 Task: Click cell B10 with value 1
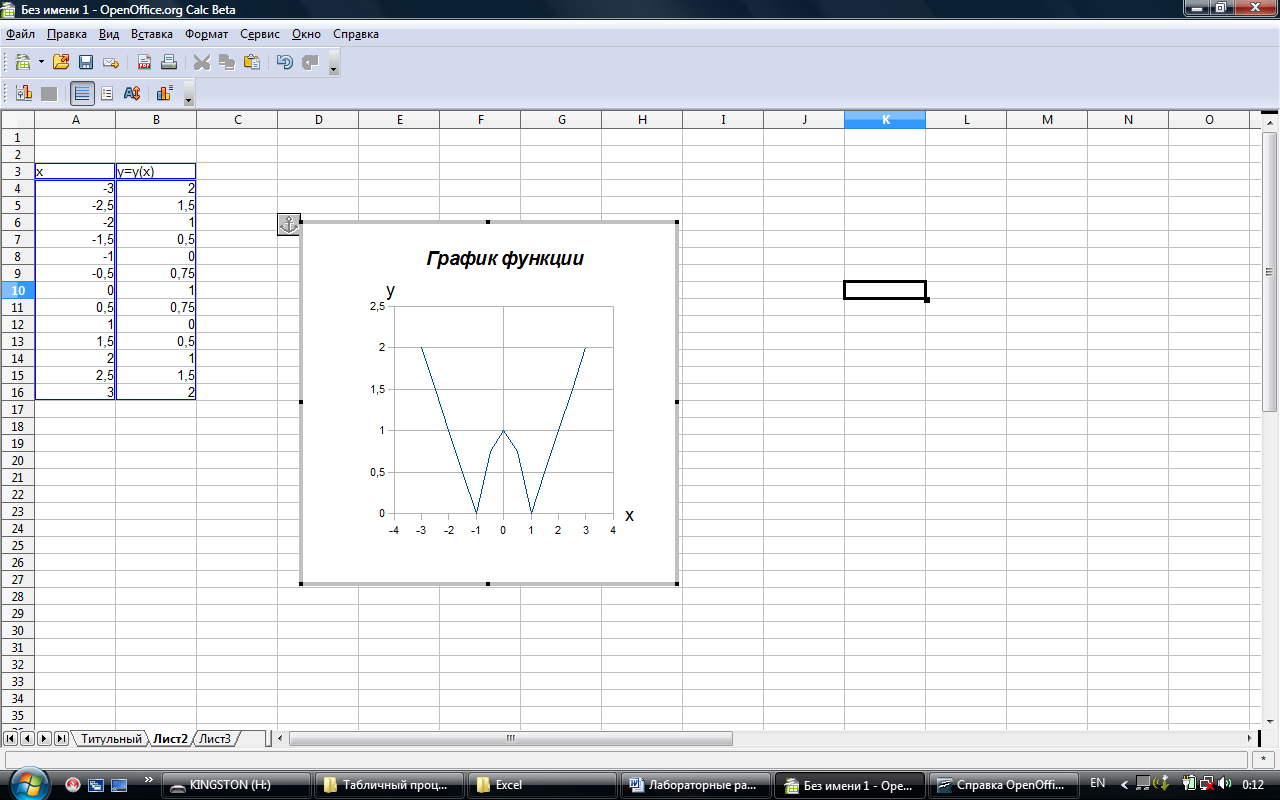click(x=156, y=290)
